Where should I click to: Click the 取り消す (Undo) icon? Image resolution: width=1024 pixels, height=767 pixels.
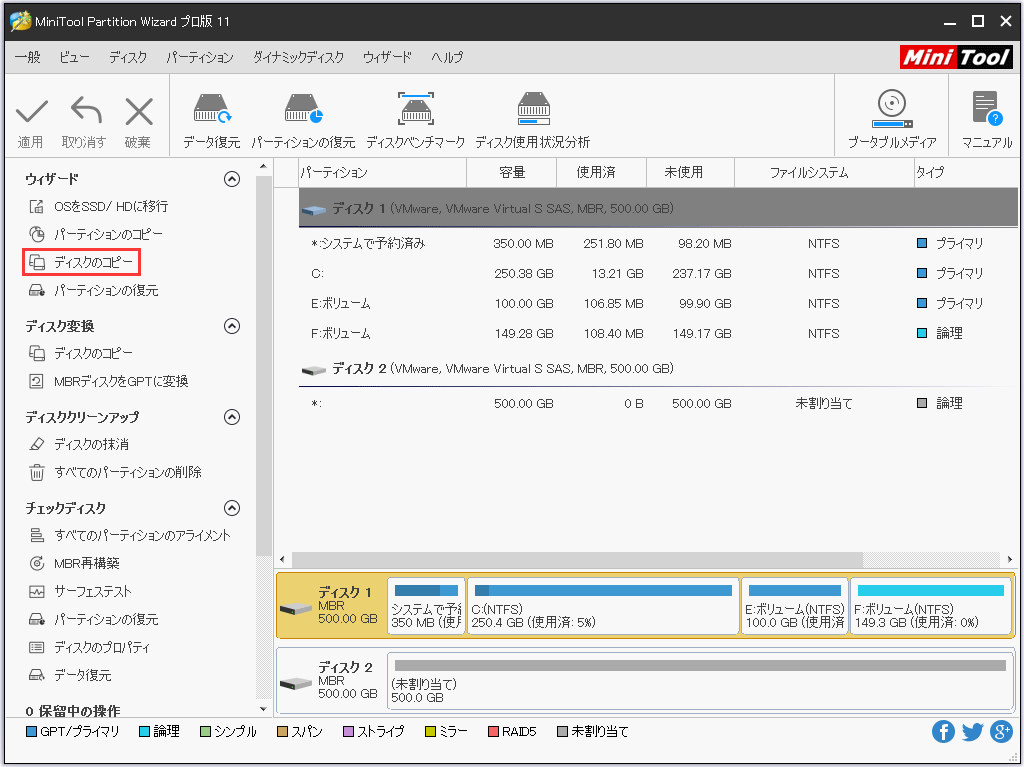[85, 115]
